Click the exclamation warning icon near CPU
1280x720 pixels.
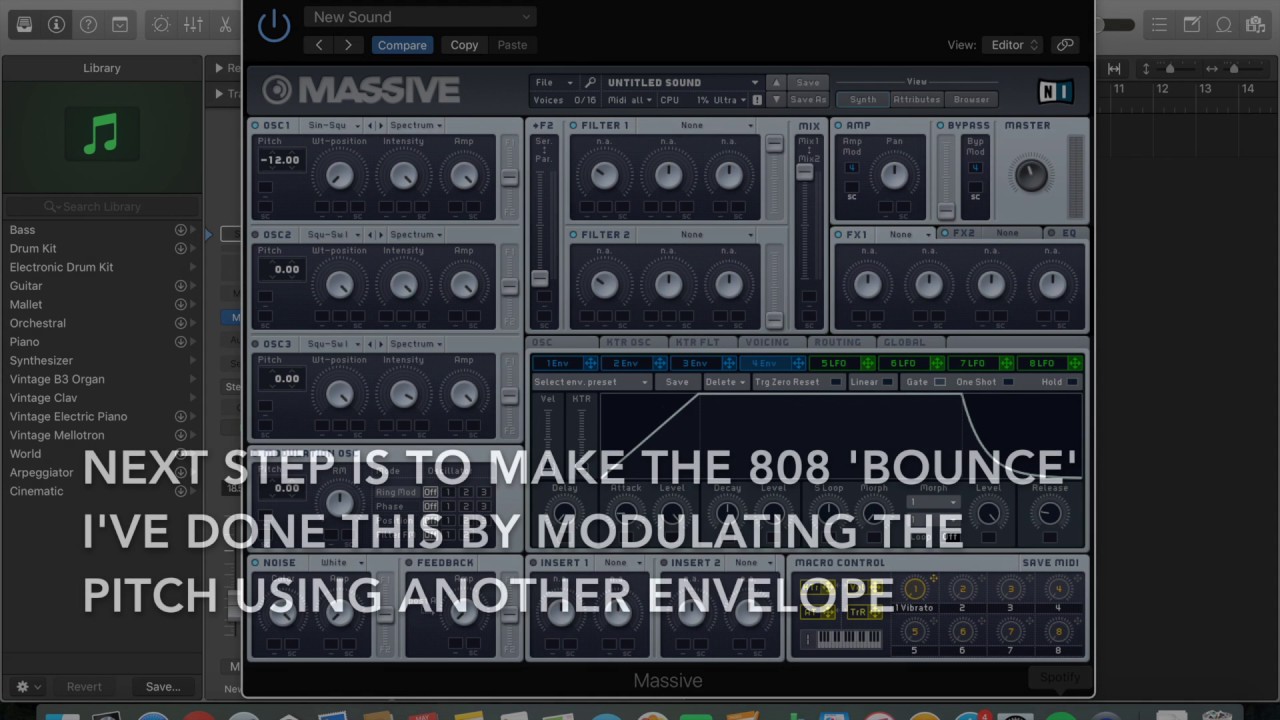click(x=756, y=100)
